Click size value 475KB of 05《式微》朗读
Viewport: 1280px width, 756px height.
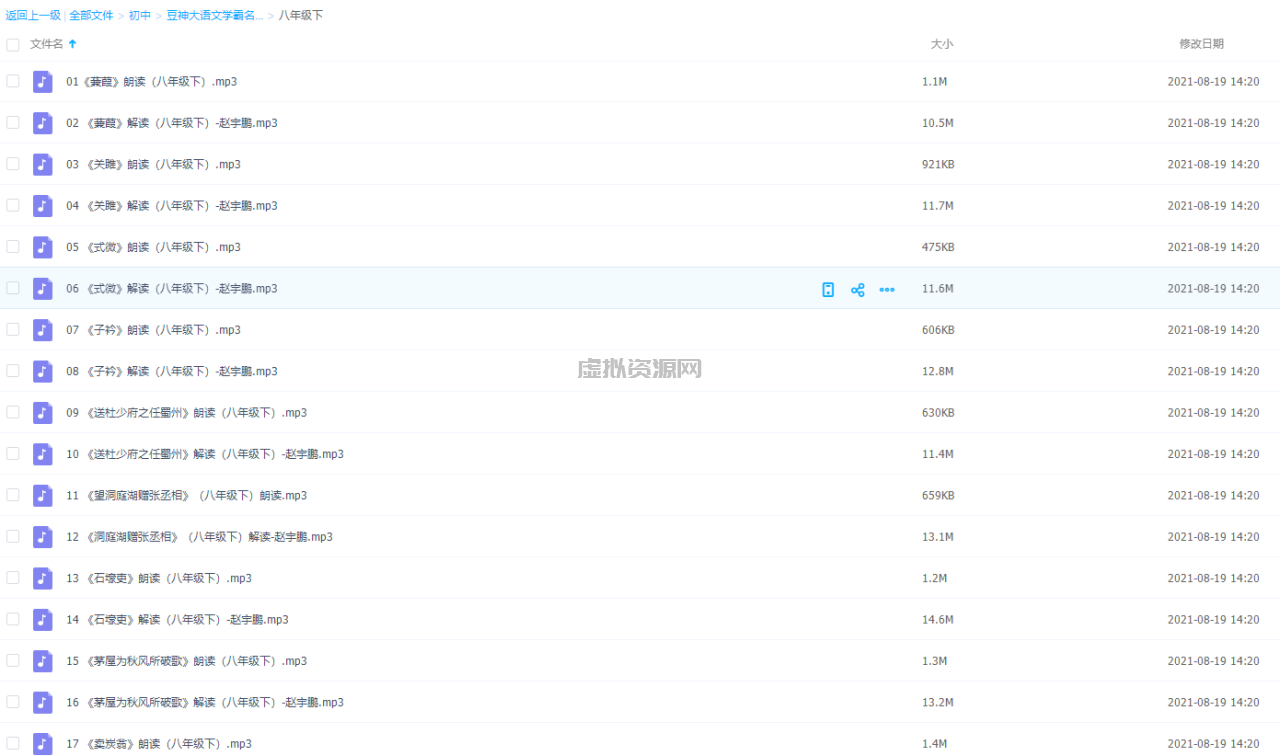(938, 247)
